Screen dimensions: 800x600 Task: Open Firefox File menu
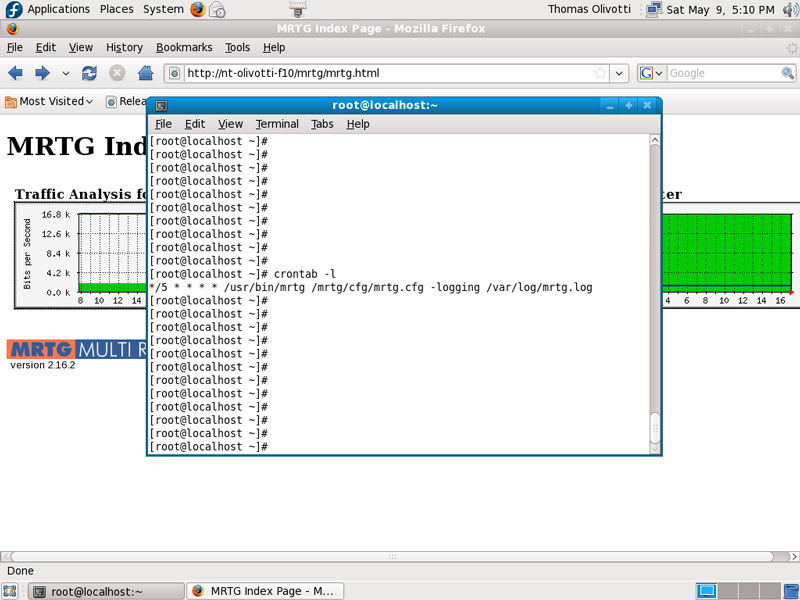[14, 47]
